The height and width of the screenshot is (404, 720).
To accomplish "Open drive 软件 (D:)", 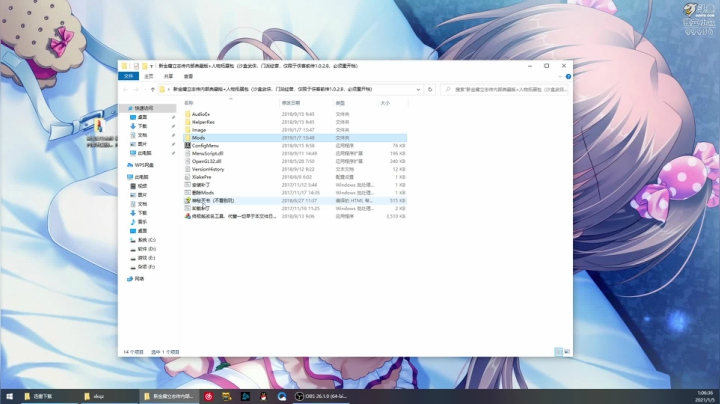I will click(x=143, y=249).
